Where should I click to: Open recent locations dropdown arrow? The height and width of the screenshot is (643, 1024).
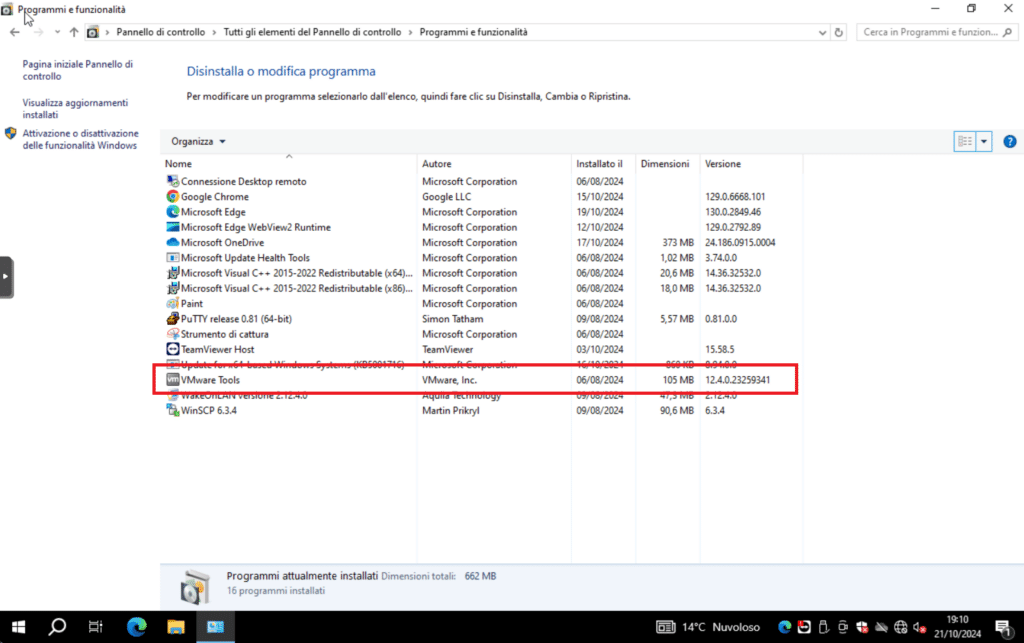click(x=57, y=32)
